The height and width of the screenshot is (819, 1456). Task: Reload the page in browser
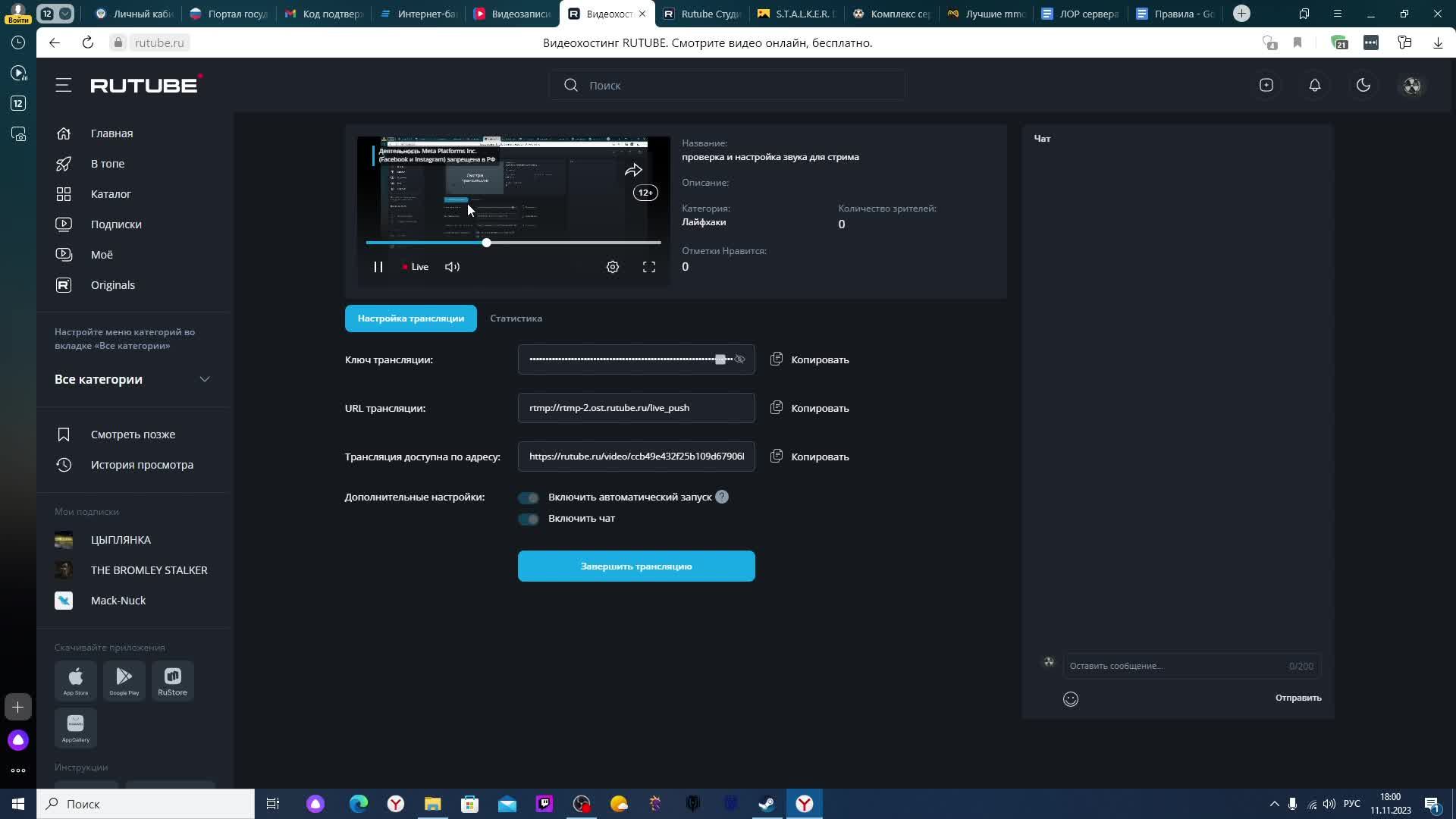click(x=88, y=42)
